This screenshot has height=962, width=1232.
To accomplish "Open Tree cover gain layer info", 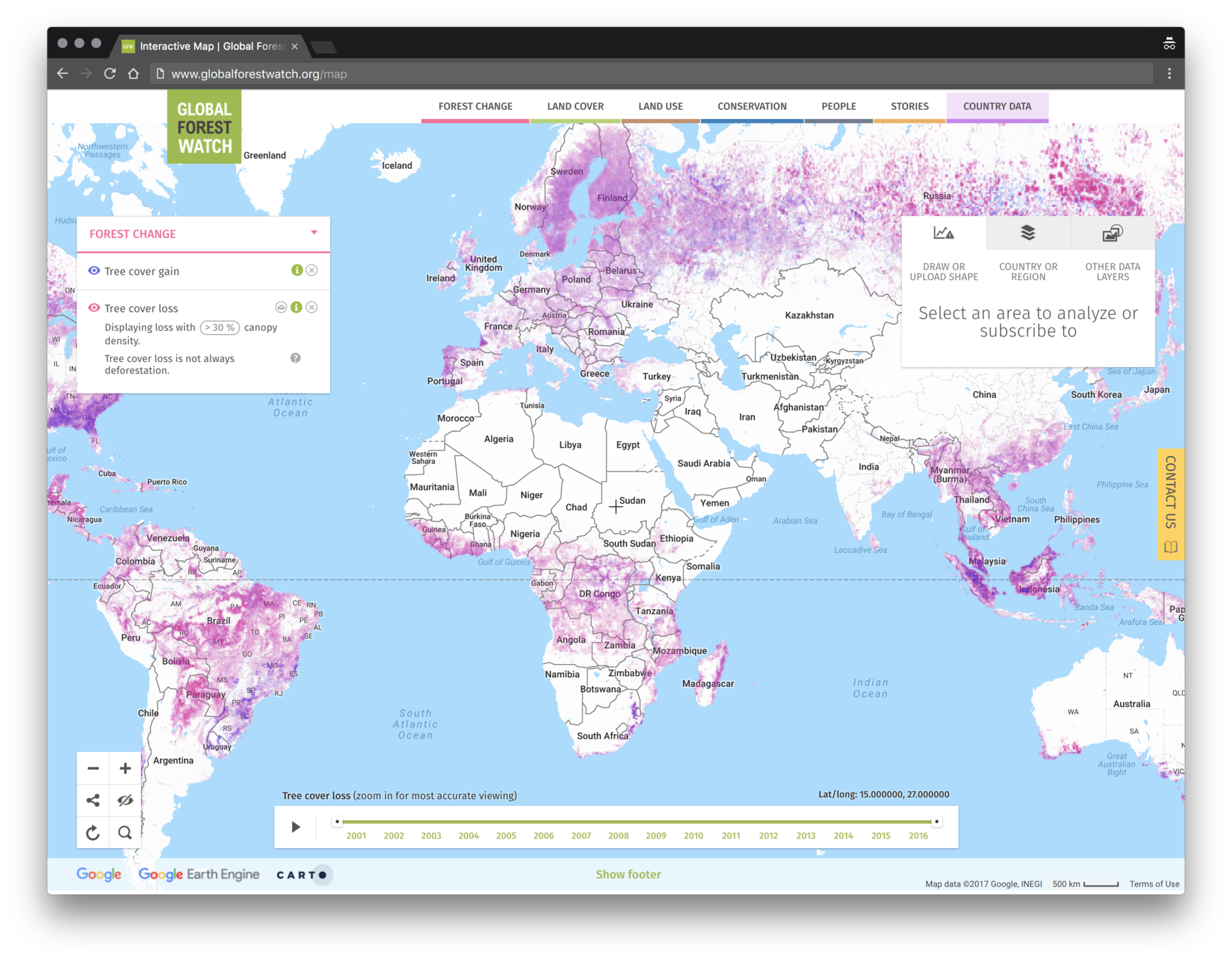I will tap(297, 271).
